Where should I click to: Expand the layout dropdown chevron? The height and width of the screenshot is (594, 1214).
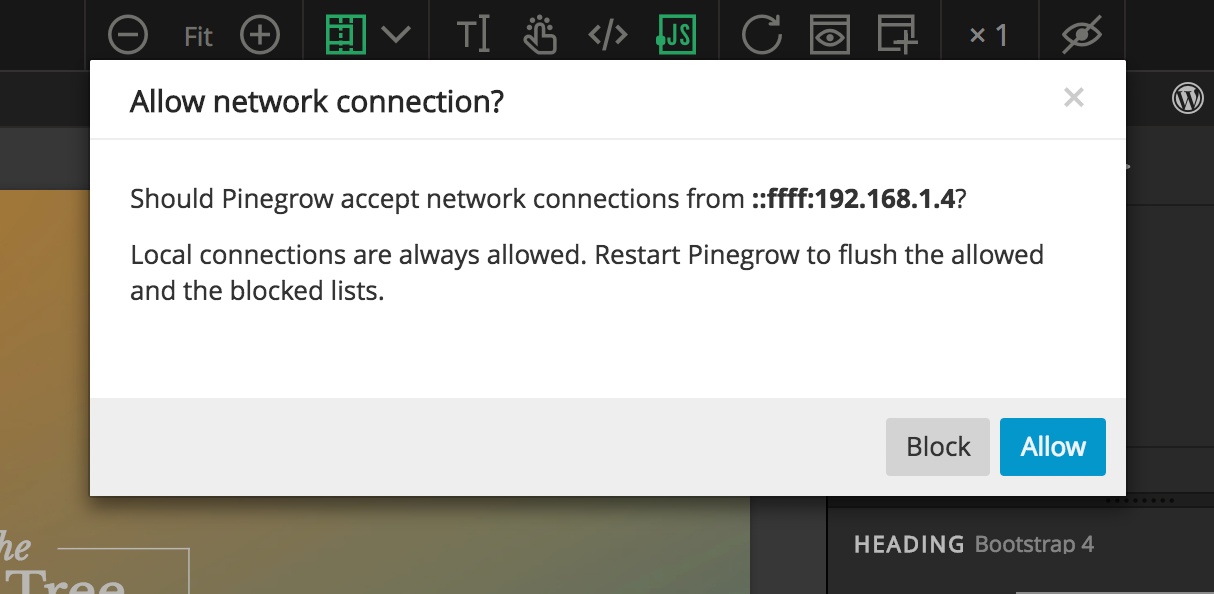(396, 35)
